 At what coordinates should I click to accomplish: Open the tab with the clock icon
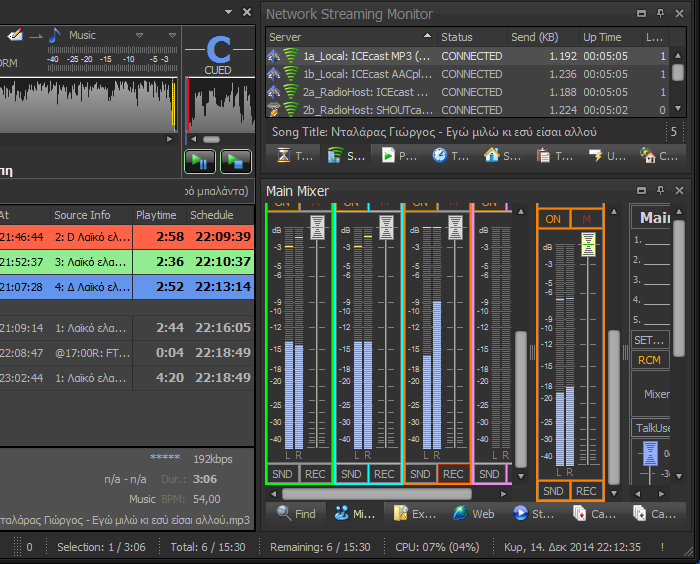(x=449, y=156)
